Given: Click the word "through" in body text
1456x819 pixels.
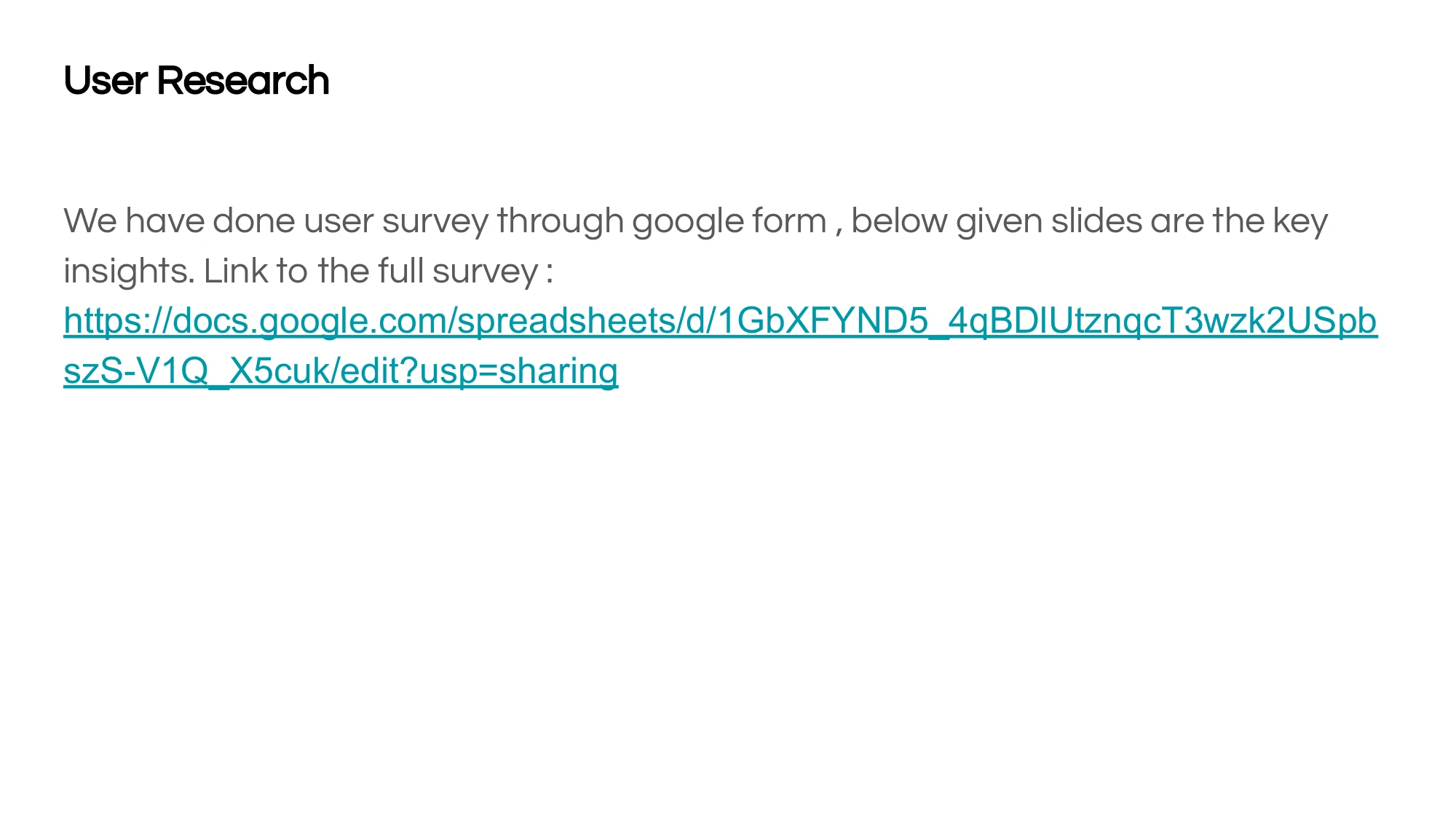Looking at the screenshot, I should pos(560,221).
